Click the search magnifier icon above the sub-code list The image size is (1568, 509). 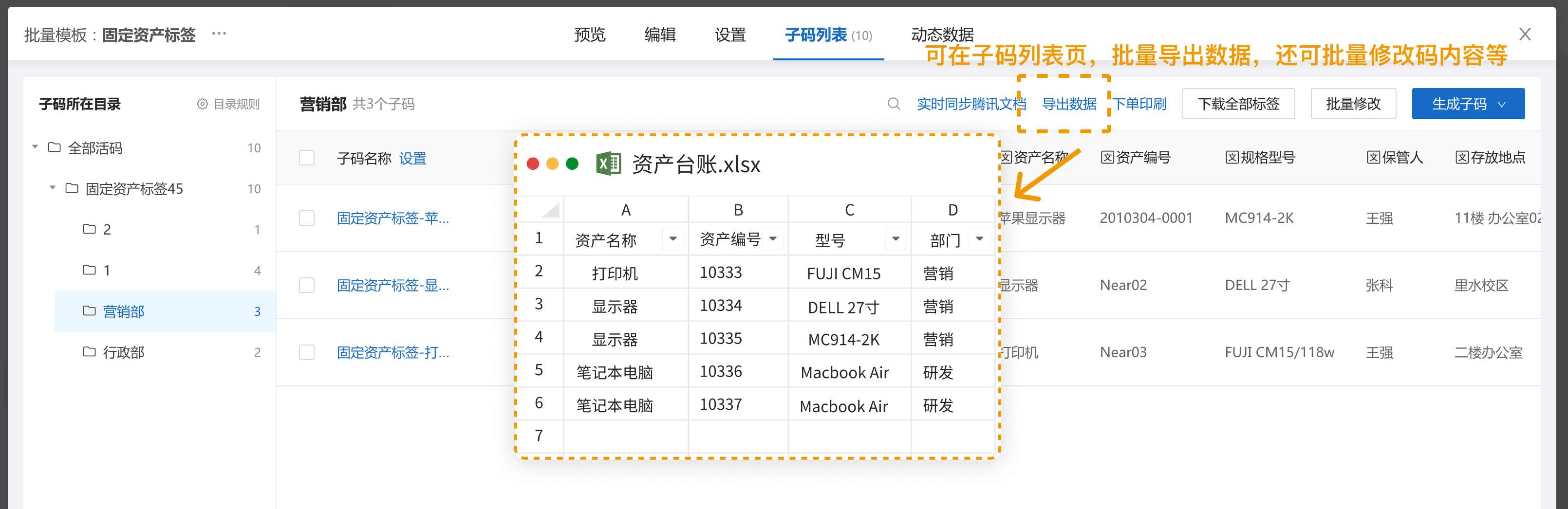click(893, 103)
